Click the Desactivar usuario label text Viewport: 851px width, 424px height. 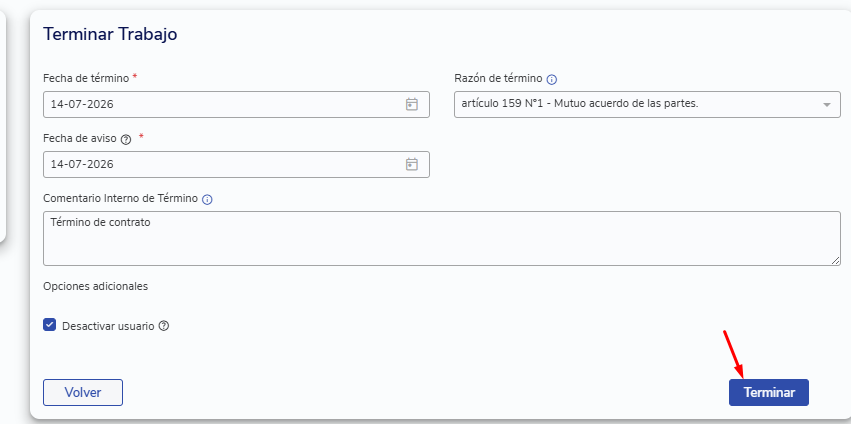108,327
